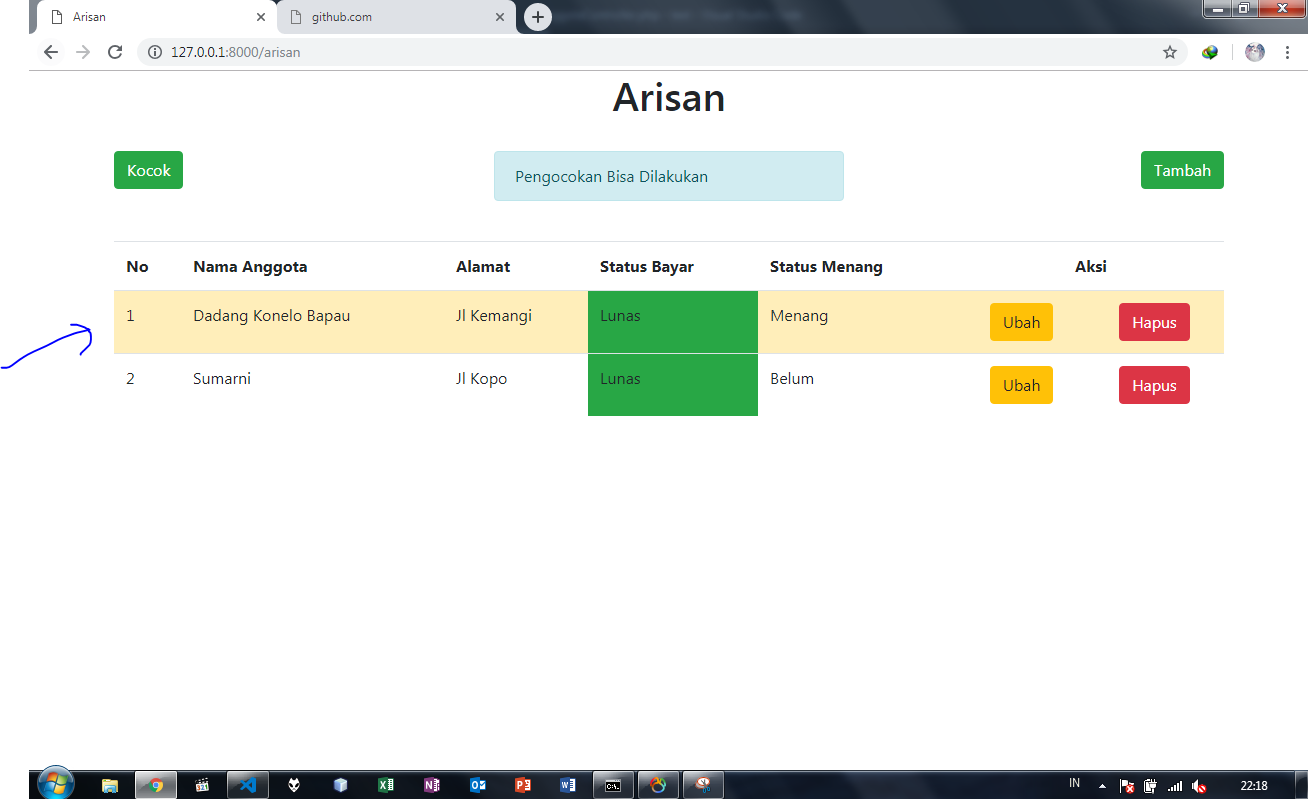This screenshot has width=1308, height=799.
Task: Launch Microsoft Excel from the taskbar
Action: 386,785
